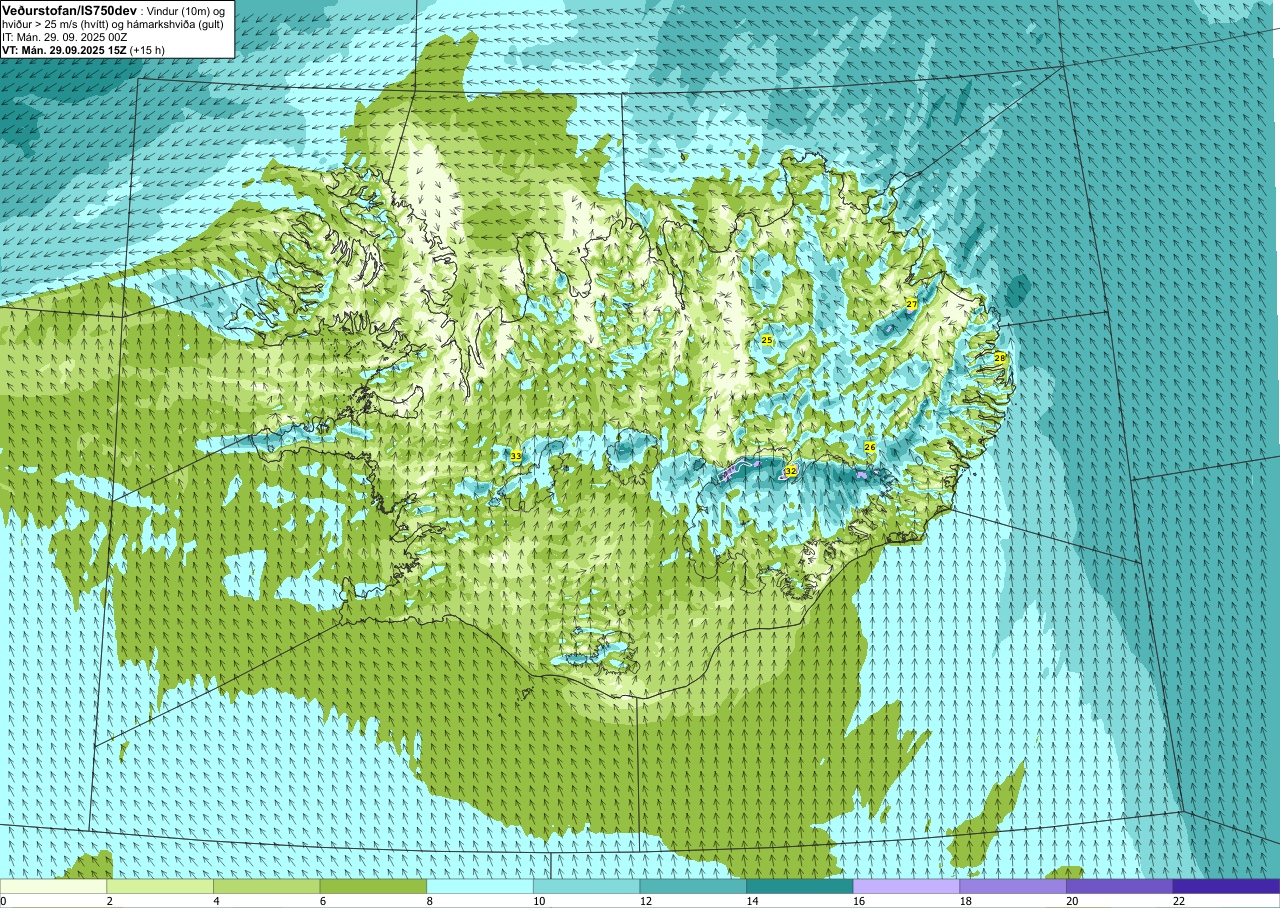
Task: Click the darker green 6–8 legend swatch
Action: click(x=373, y=886)
